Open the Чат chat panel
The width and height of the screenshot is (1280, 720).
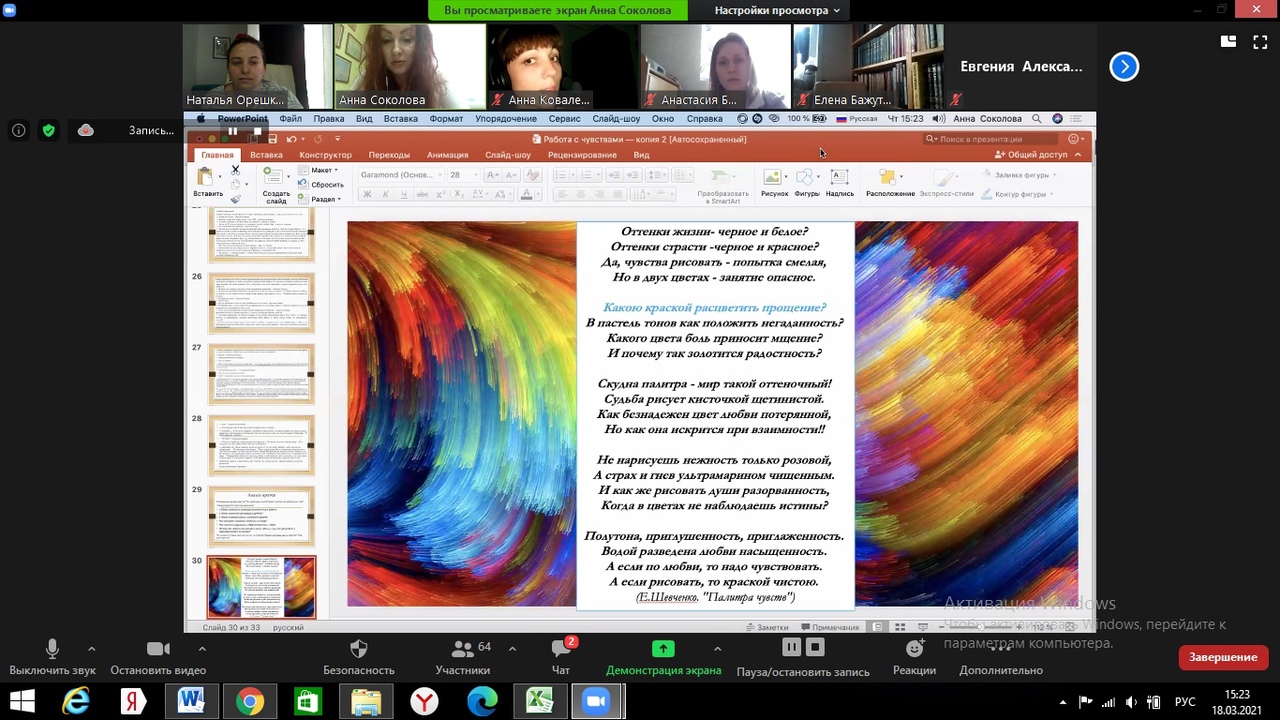pyautogui.click(x=560, y=649)
